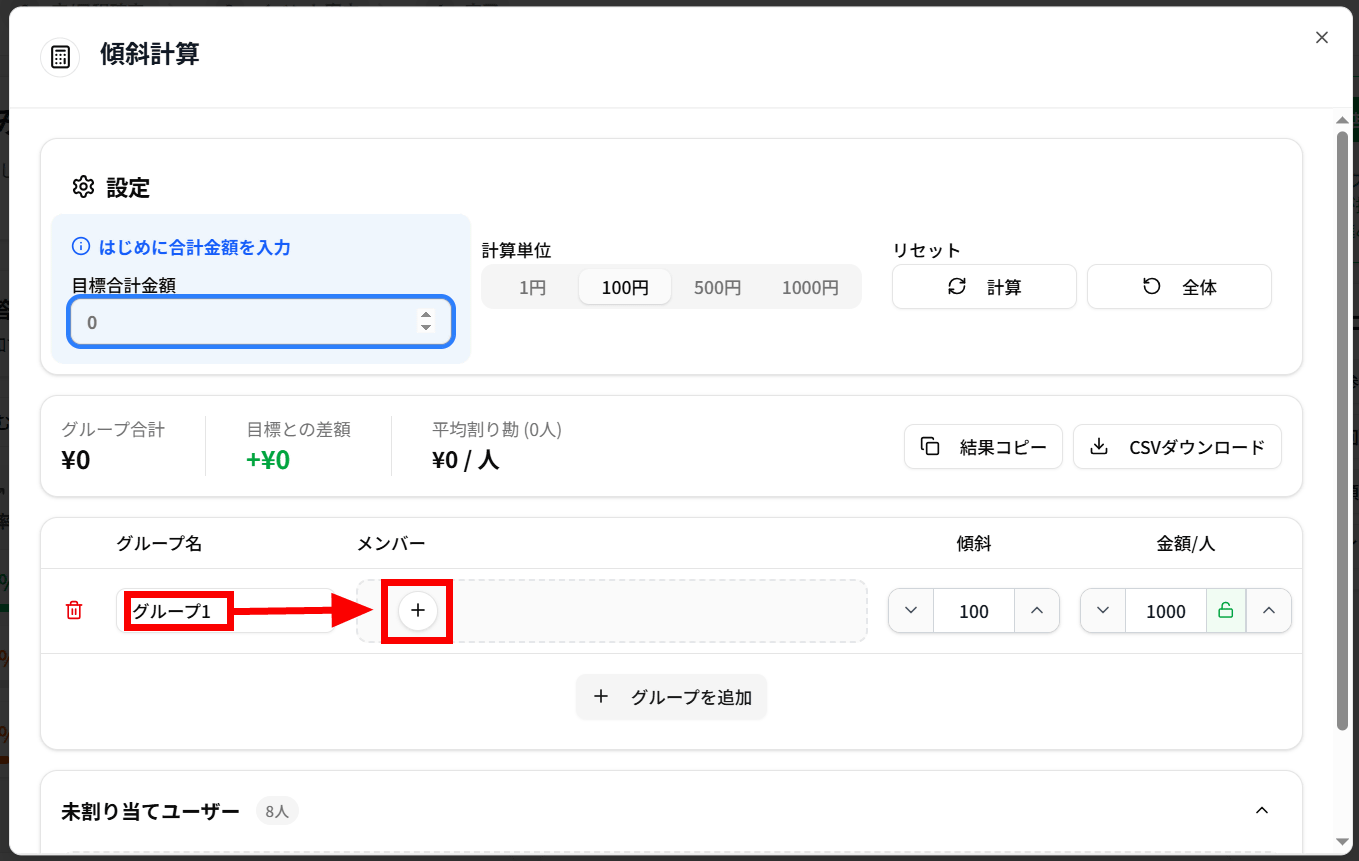1359x861 pixels.
Task: Select the 1円 calculation unit
Action: 532,288
